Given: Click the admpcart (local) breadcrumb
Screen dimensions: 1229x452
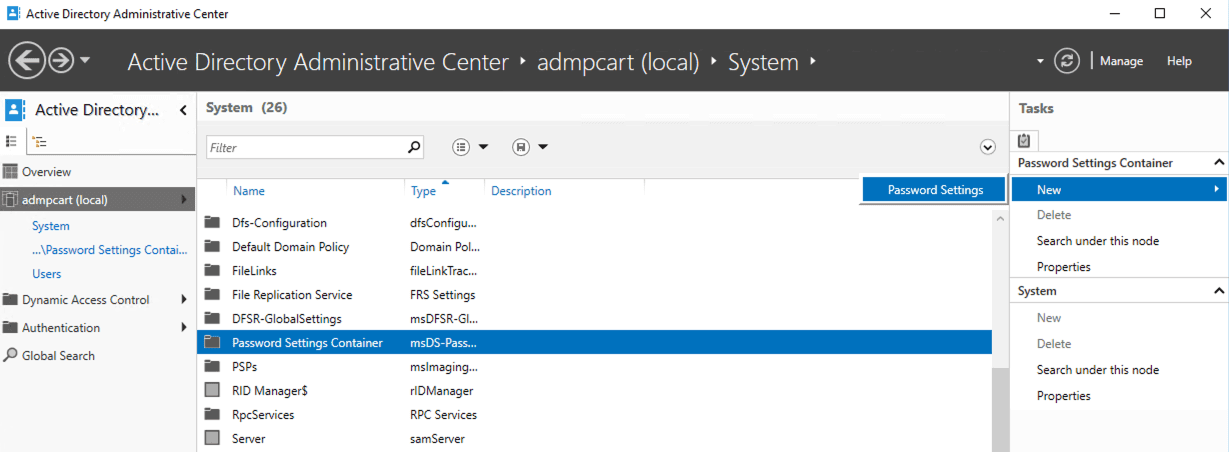Looking at the screenshot, I should tap(618, 62).
